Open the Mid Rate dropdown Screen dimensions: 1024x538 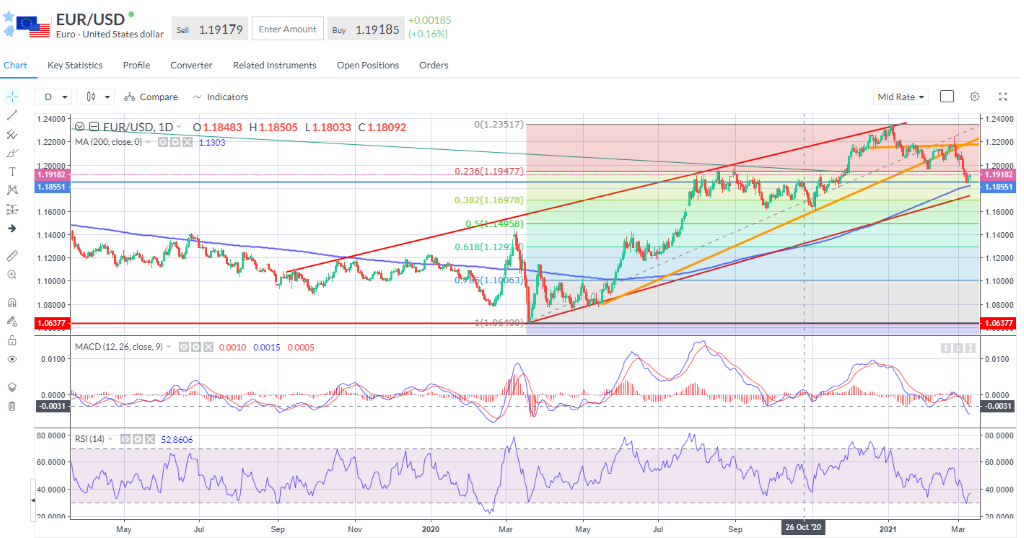pyautogui.click(x=901, y=97)
